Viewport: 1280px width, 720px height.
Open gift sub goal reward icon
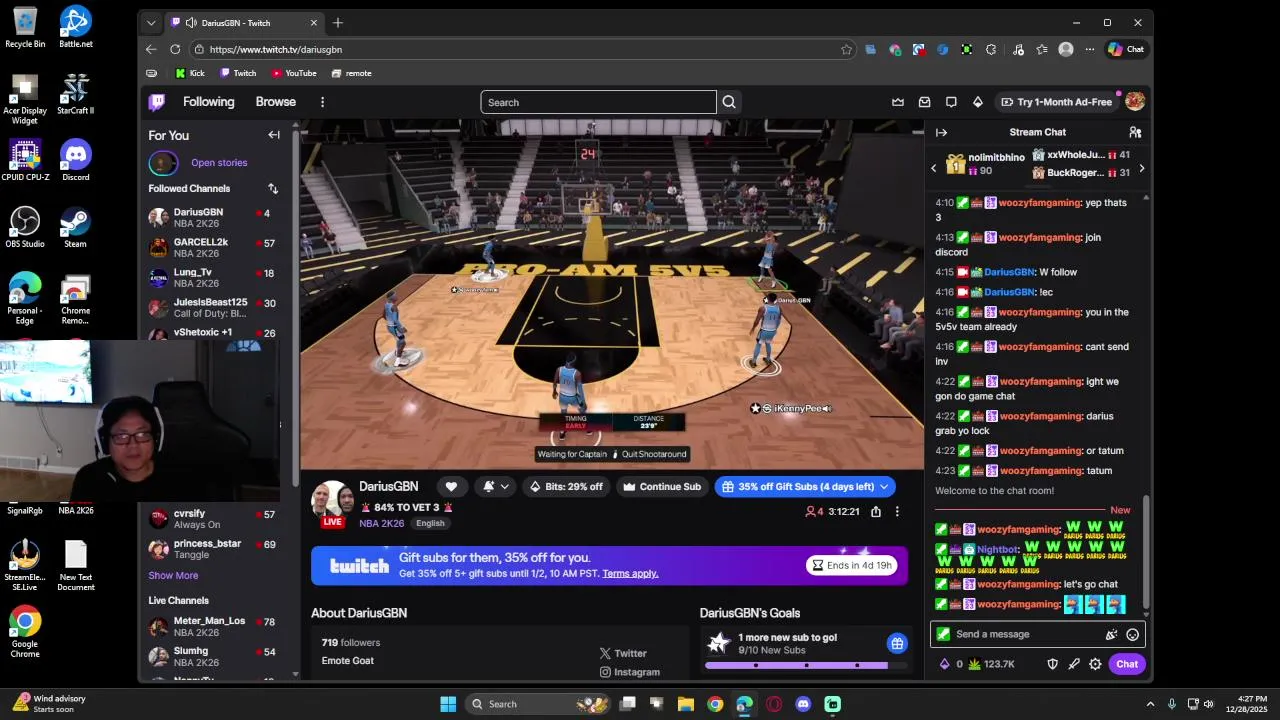click(897, 643)
